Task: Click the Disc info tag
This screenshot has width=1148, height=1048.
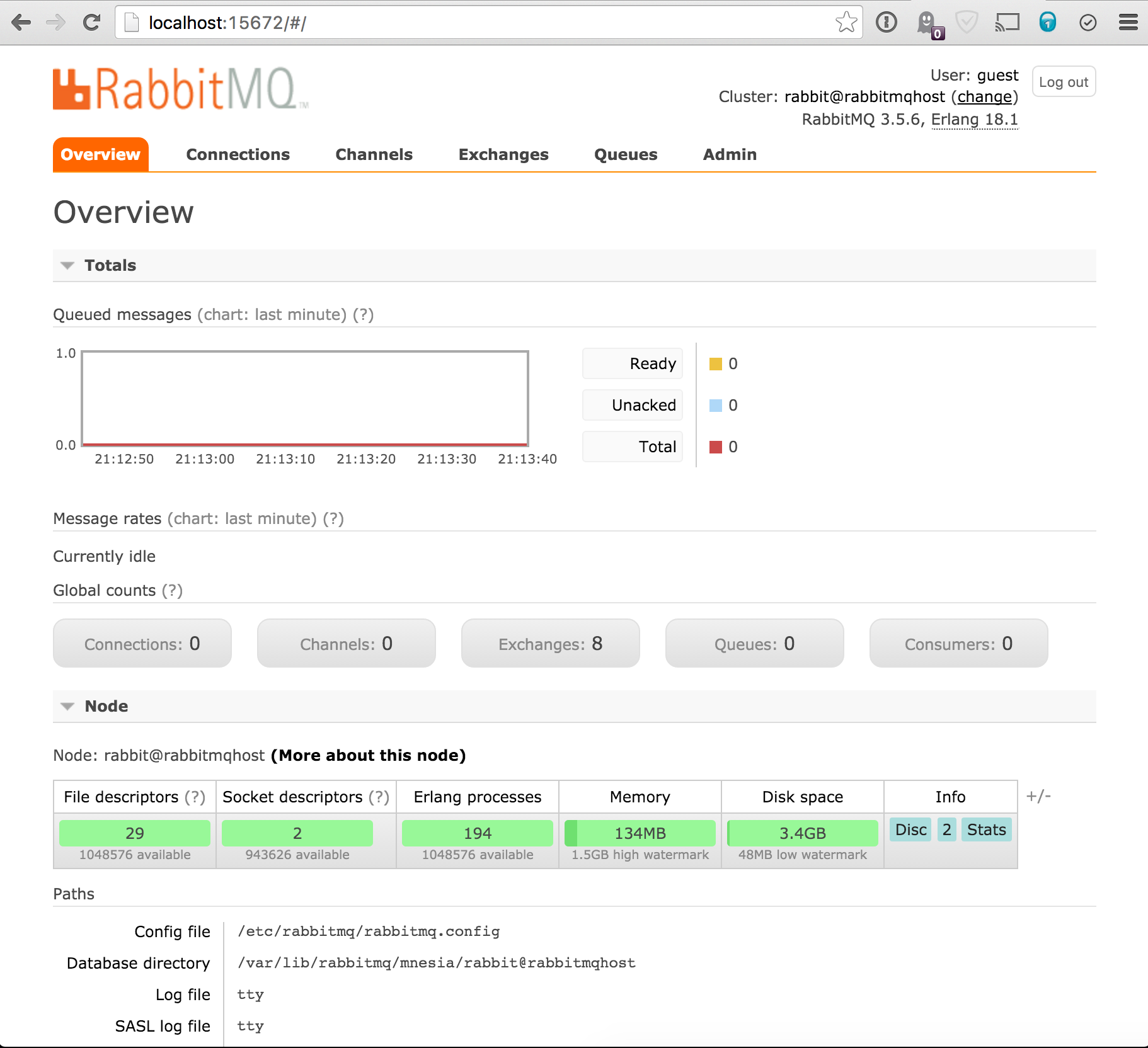Action: [911, 829]
